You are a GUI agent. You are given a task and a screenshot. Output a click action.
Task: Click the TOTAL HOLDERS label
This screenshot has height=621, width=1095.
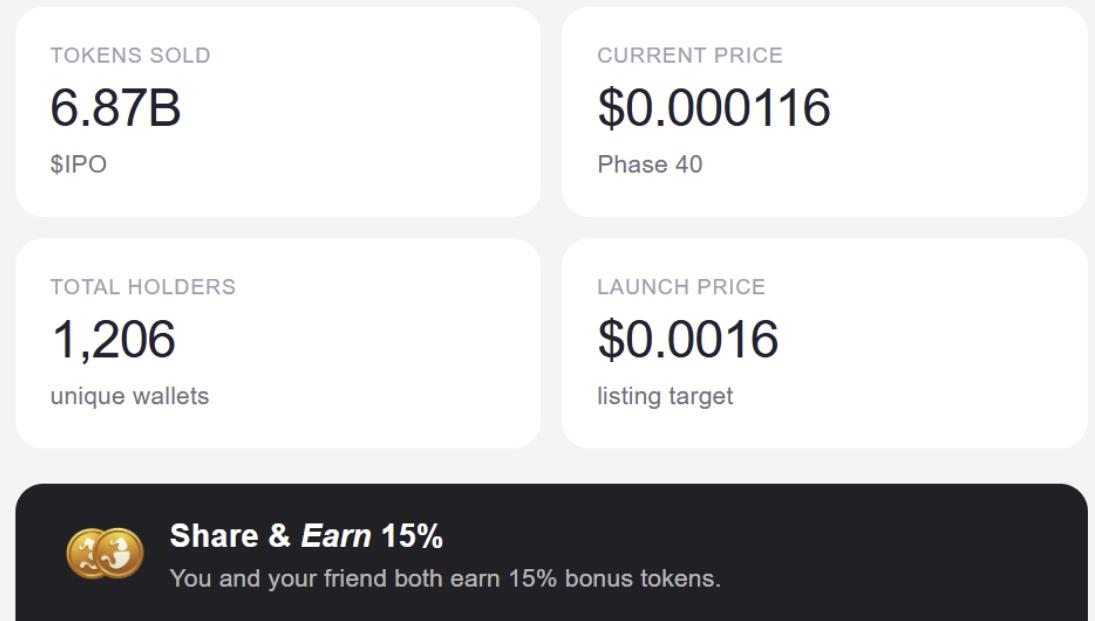point(143,287)
